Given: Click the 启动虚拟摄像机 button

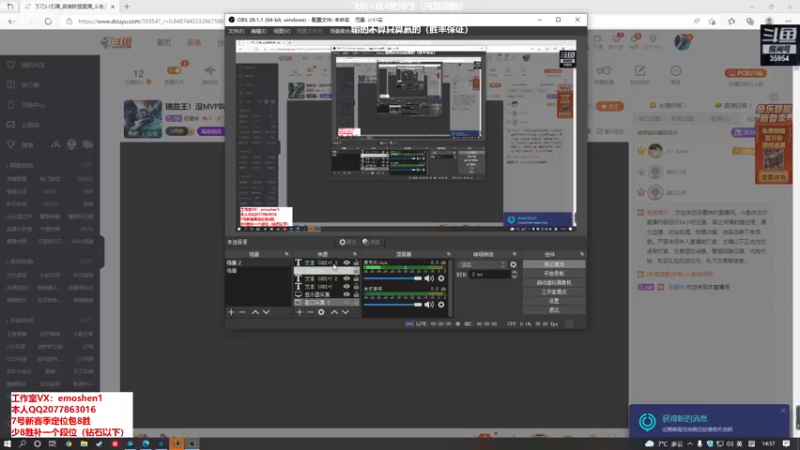Looking at the screenshot, I should point(554,283).
